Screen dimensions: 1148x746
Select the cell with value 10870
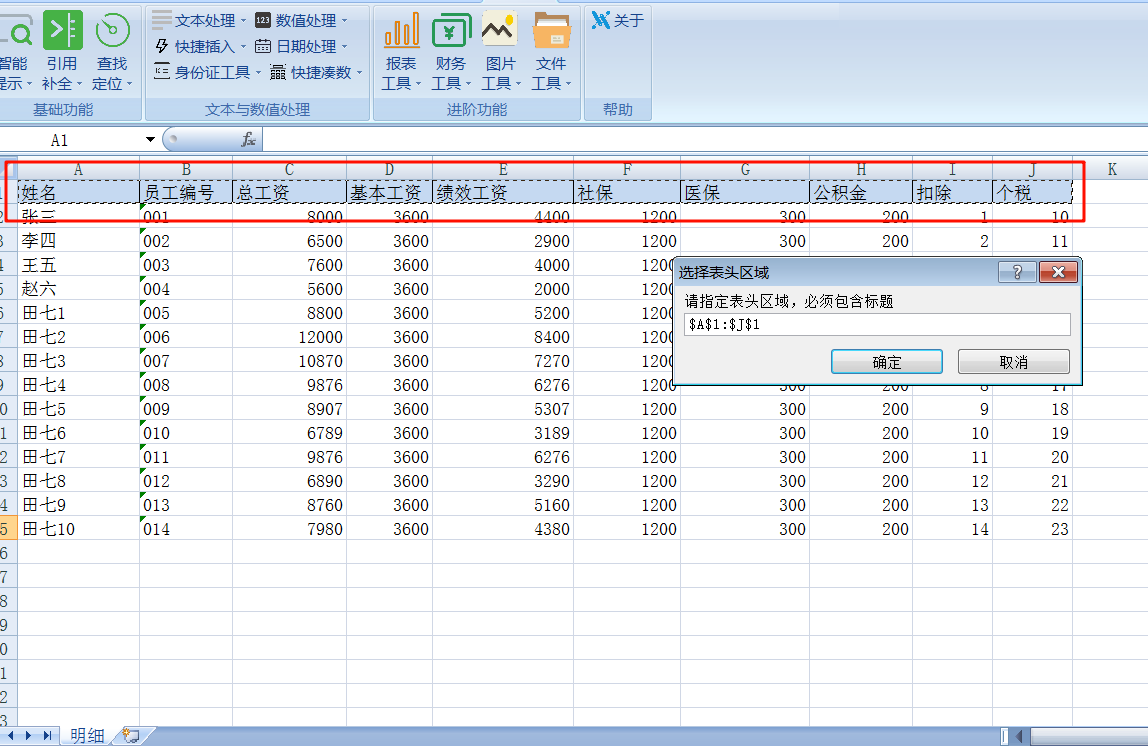[289, 361]
